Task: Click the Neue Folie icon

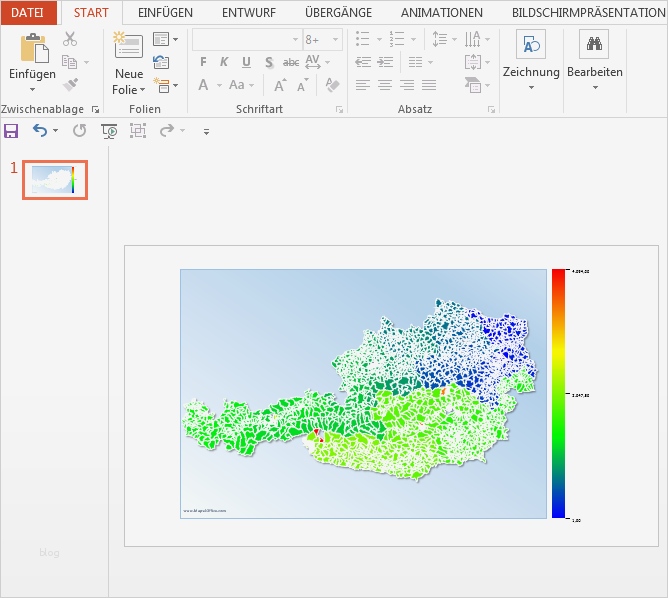Action: coord(129,48)
